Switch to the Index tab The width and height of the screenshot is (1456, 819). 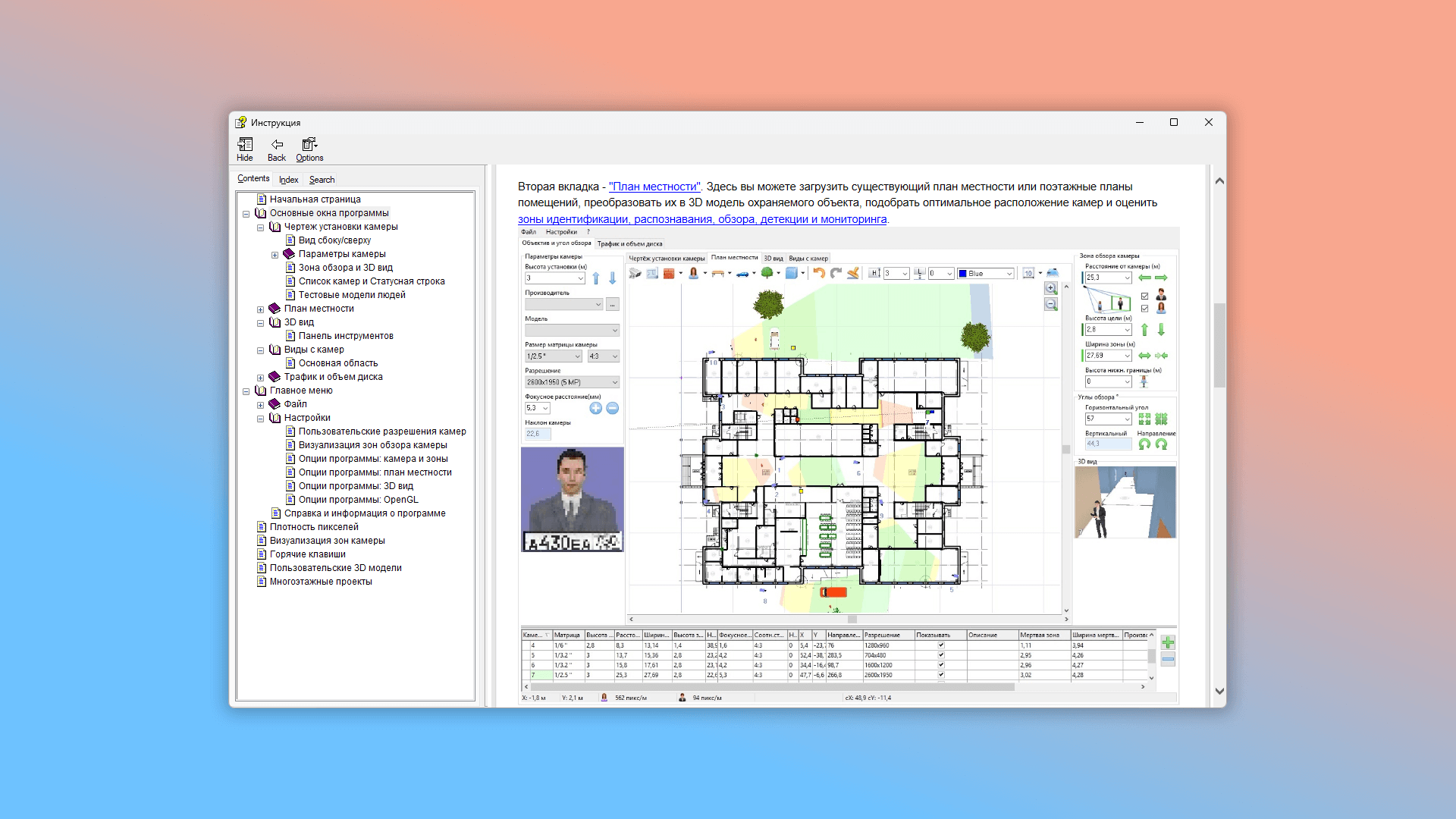288,180
